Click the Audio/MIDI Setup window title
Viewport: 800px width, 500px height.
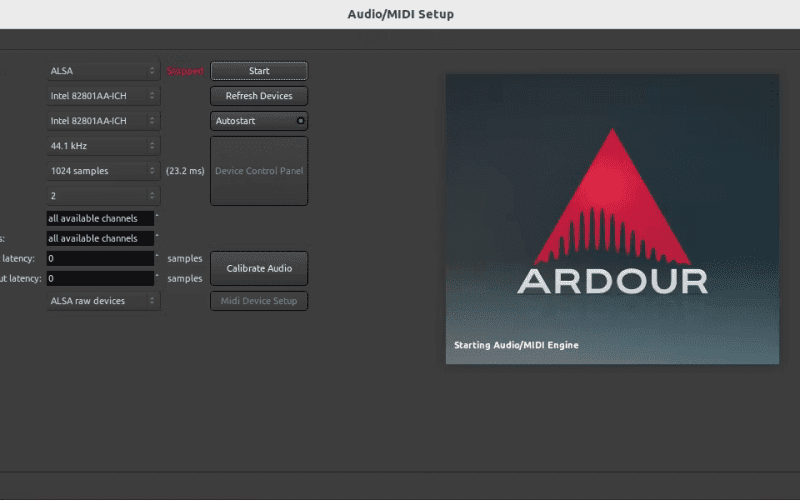(401, 14)
